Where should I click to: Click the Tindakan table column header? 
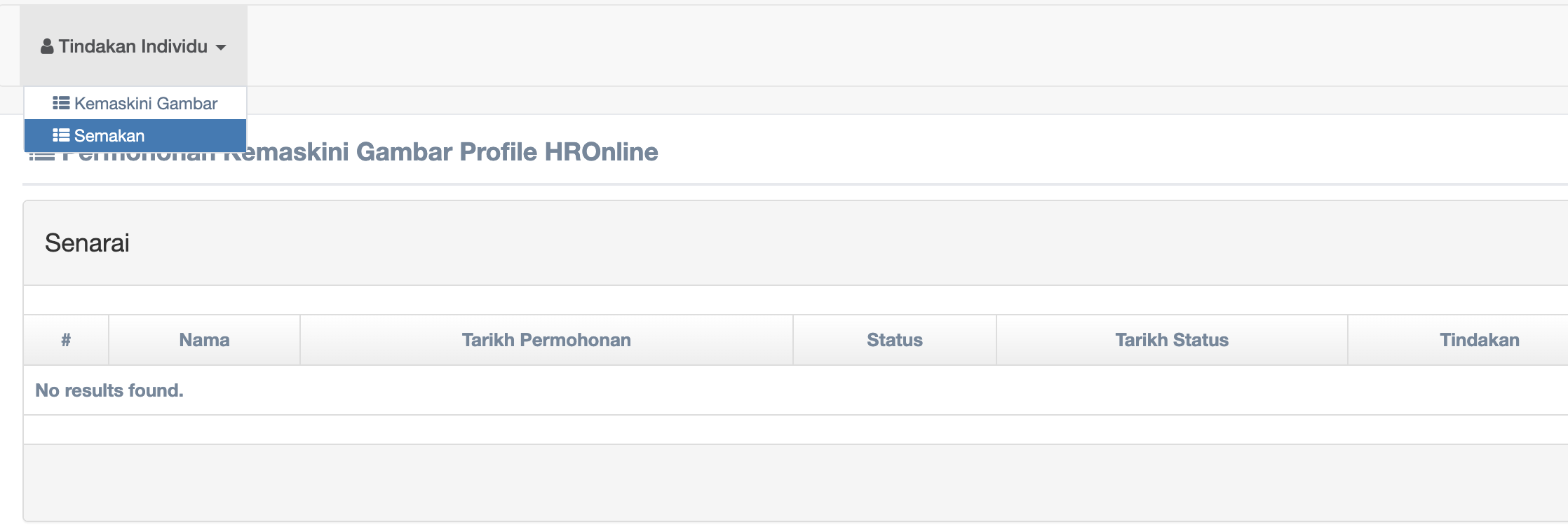1479,340
